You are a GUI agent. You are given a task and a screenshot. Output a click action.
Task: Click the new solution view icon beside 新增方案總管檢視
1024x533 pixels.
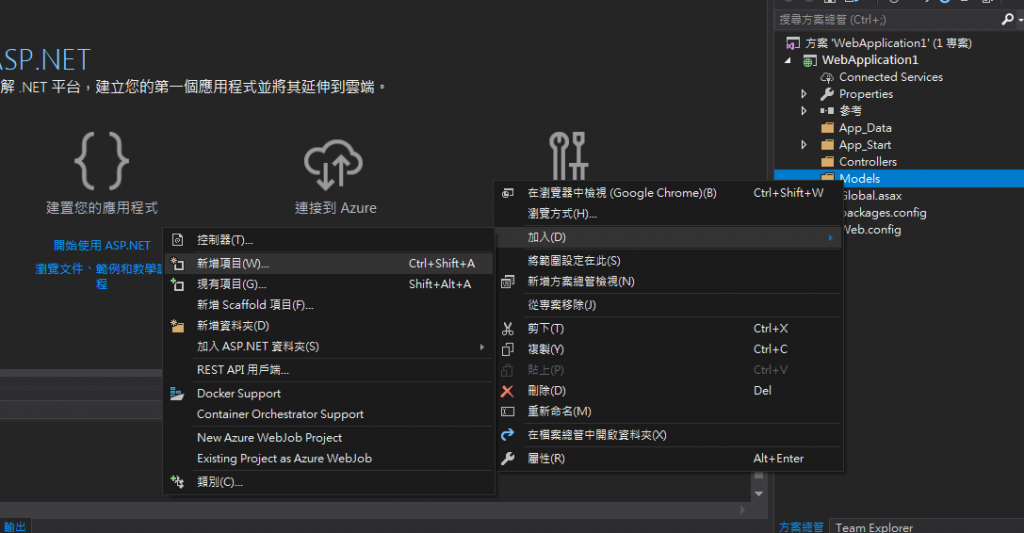coord(507,282)
